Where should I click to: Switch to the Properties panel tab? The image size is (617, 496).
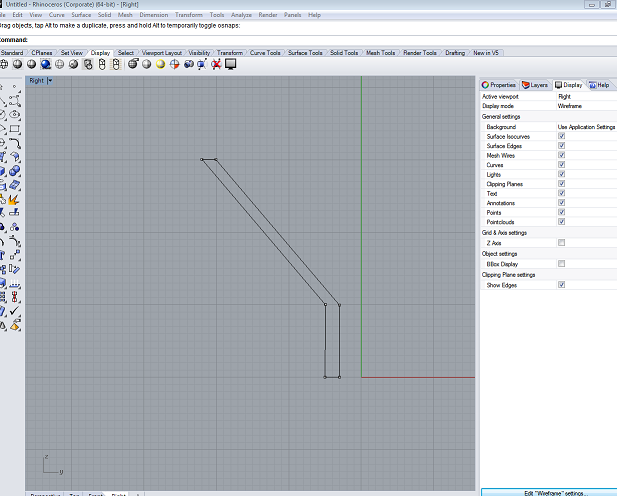click(x=499, y=85)
